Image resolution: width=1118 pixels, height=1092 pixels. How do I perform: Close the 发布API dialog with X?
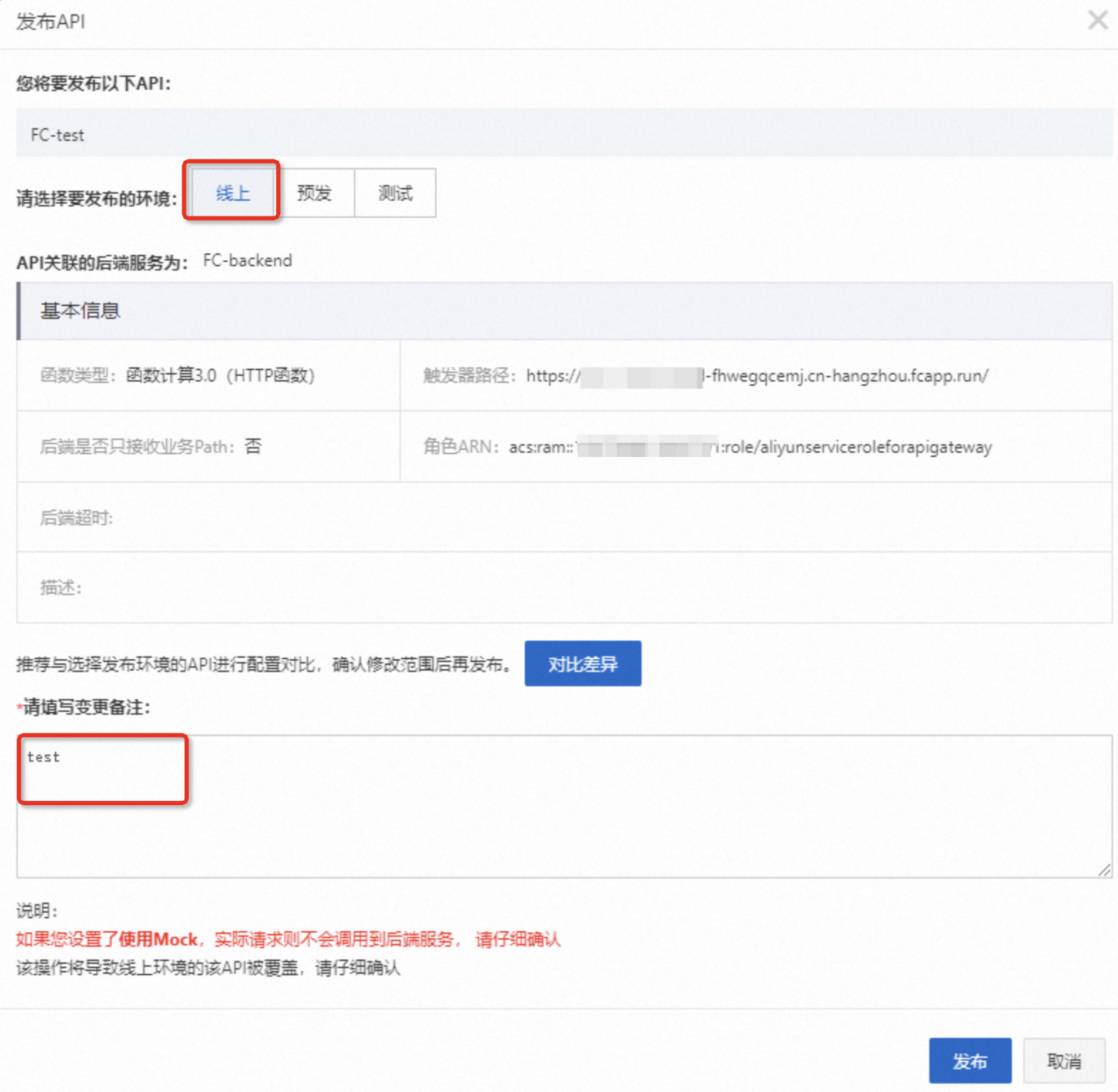[x=1097, y=20]
